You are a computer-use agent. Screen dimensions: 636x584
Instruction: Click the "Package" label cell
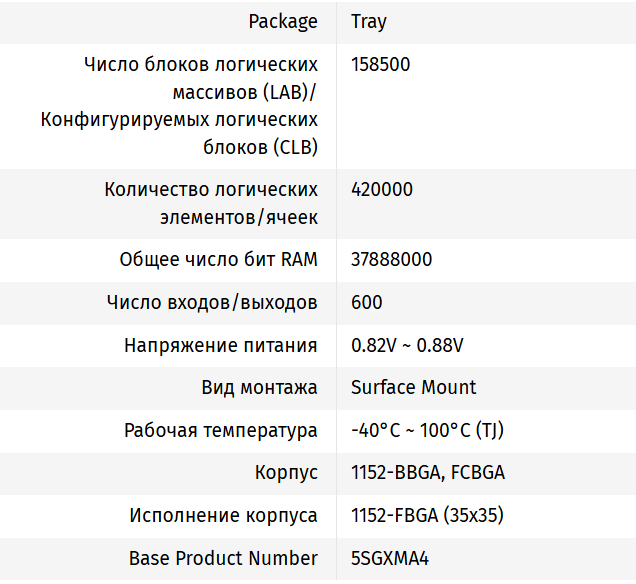(283, 21)
